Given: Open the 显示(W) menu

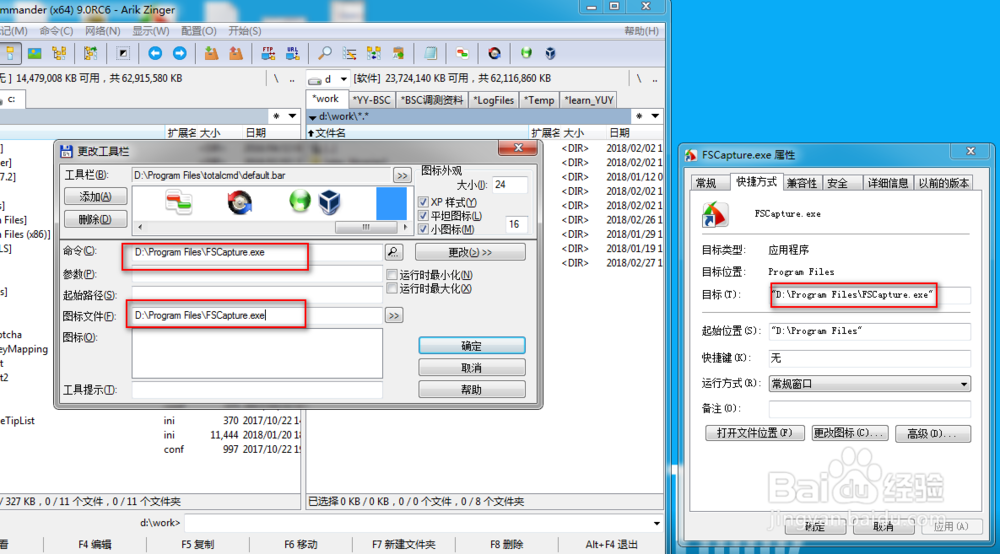Looking at the screenshot, I should (x=151, y=31).
